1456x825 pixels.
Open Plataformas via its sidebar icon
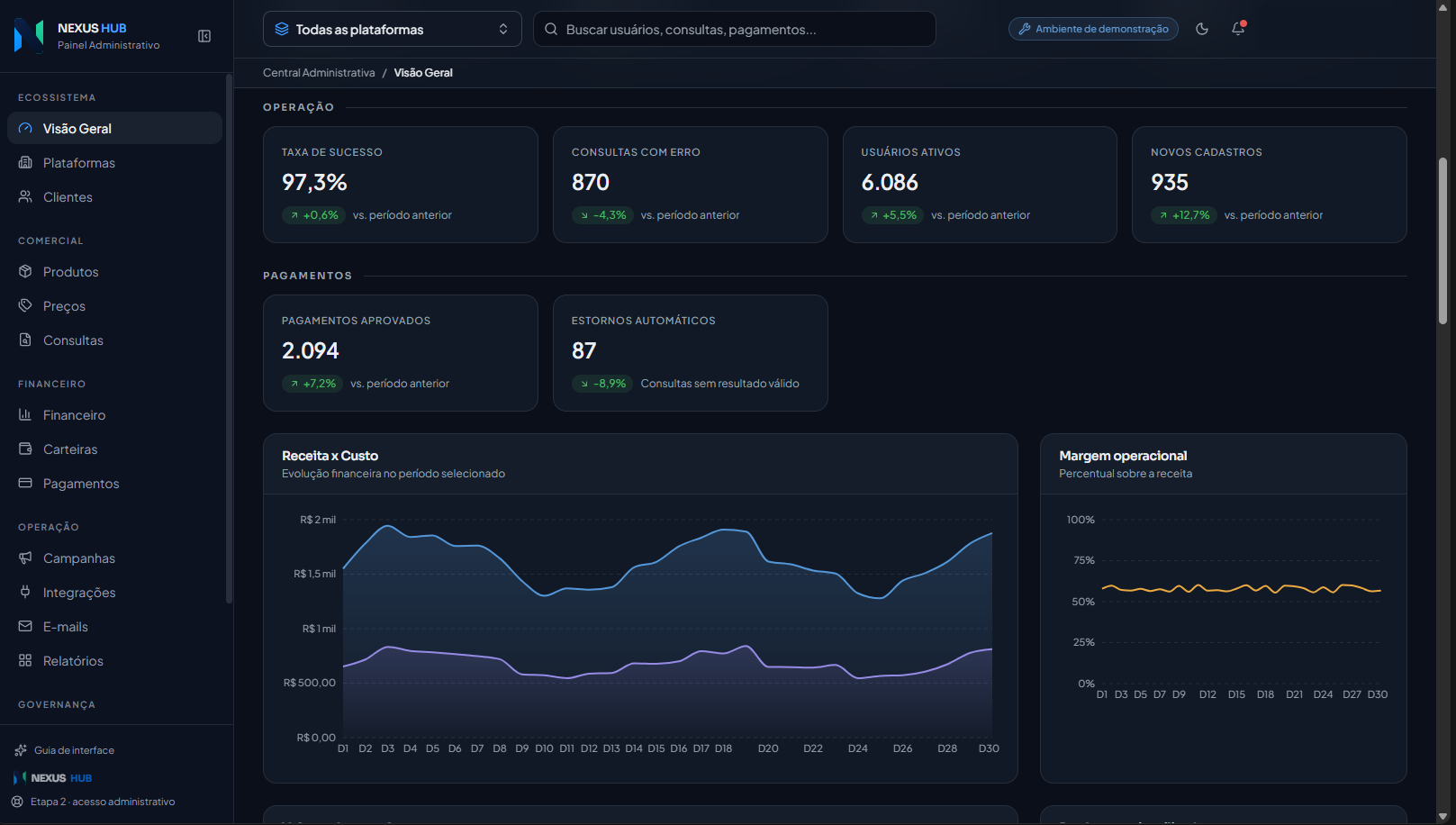click(25, 163)
